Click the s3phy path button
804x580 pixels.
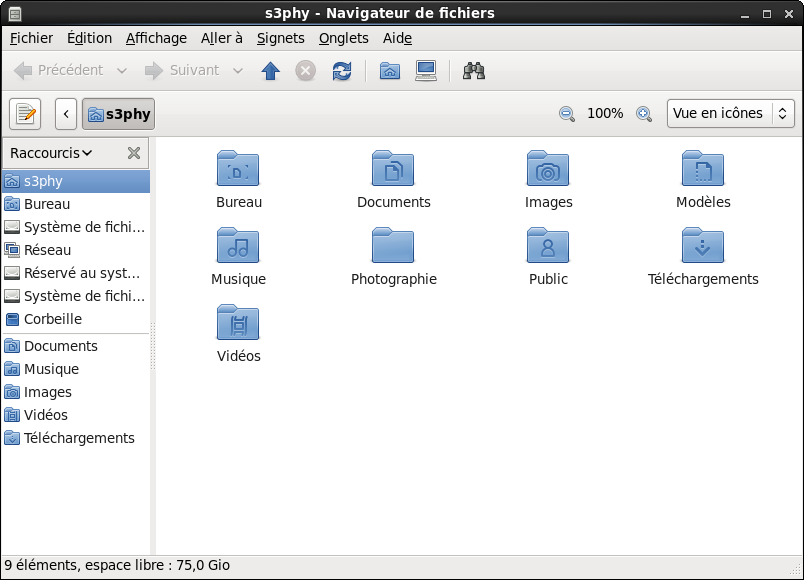pos(118,113)
